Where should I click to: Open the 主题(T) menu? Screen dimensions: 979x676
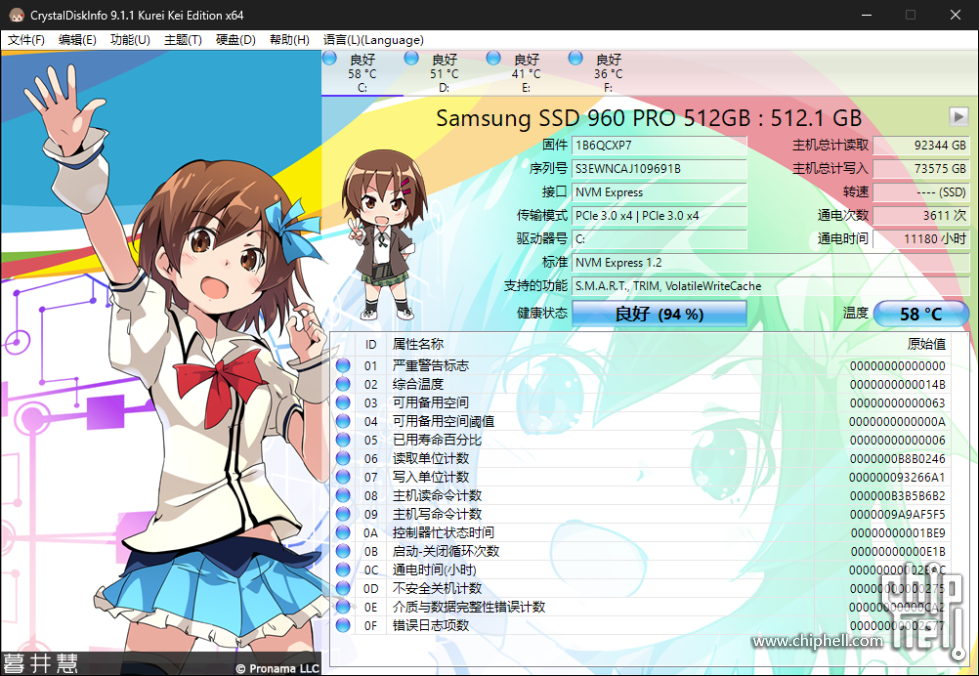[183, 40]
